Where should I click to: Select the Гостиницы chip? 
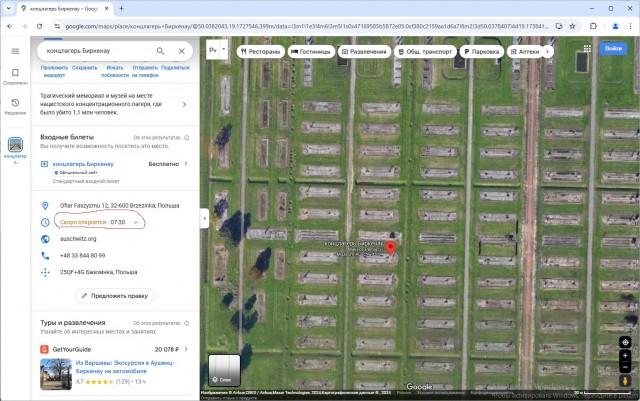(x=311, y=51)
